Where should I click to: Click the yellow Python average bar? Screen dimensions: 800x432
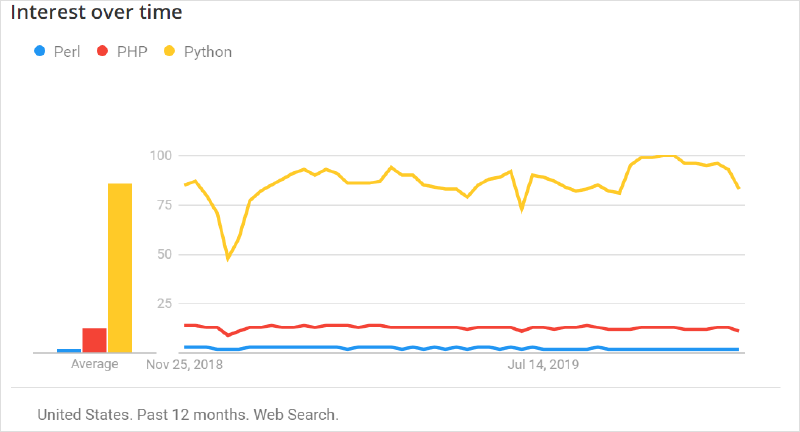click(120, 267)
